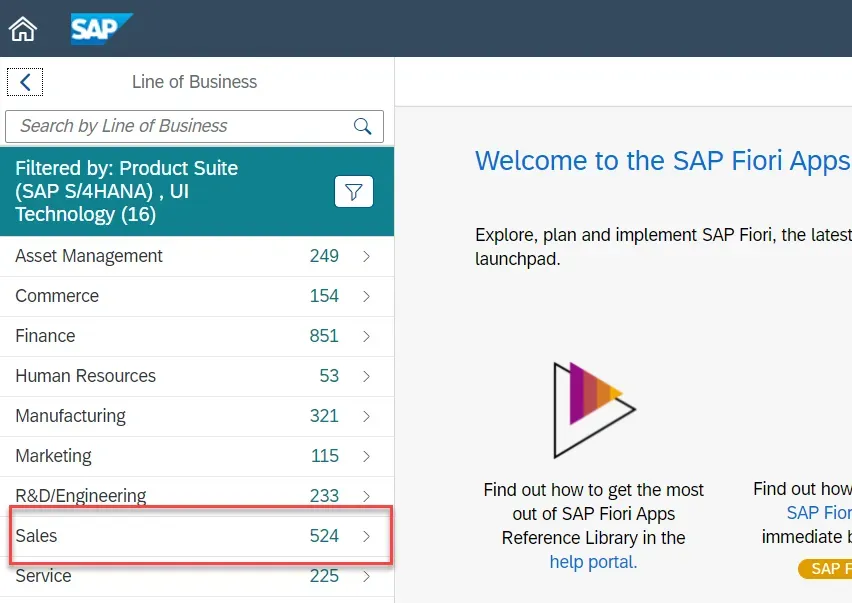Click the Sales row chevron arrow
The height and width of the screenshot is (603, 852).
367,537
